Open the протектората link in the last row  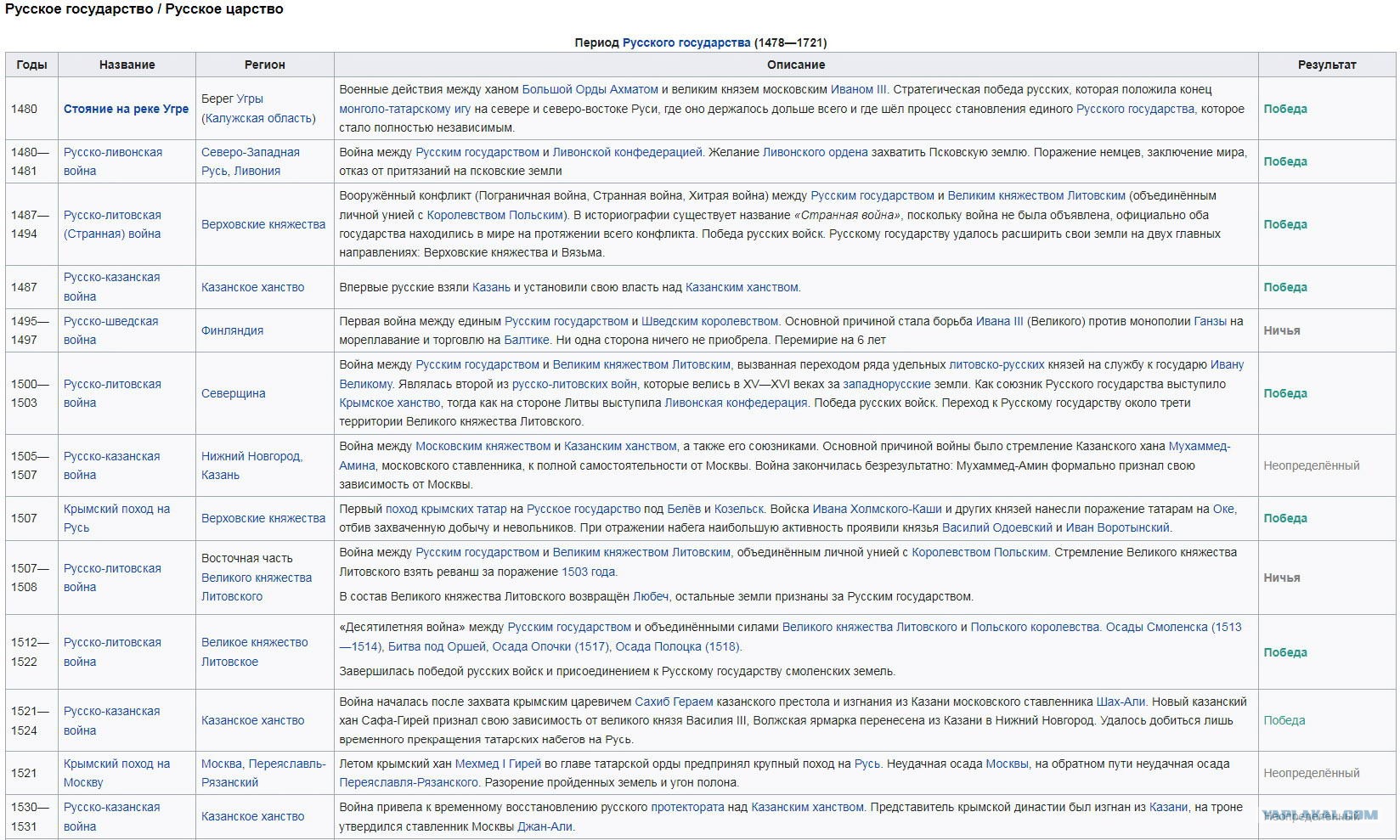(687, 807)
